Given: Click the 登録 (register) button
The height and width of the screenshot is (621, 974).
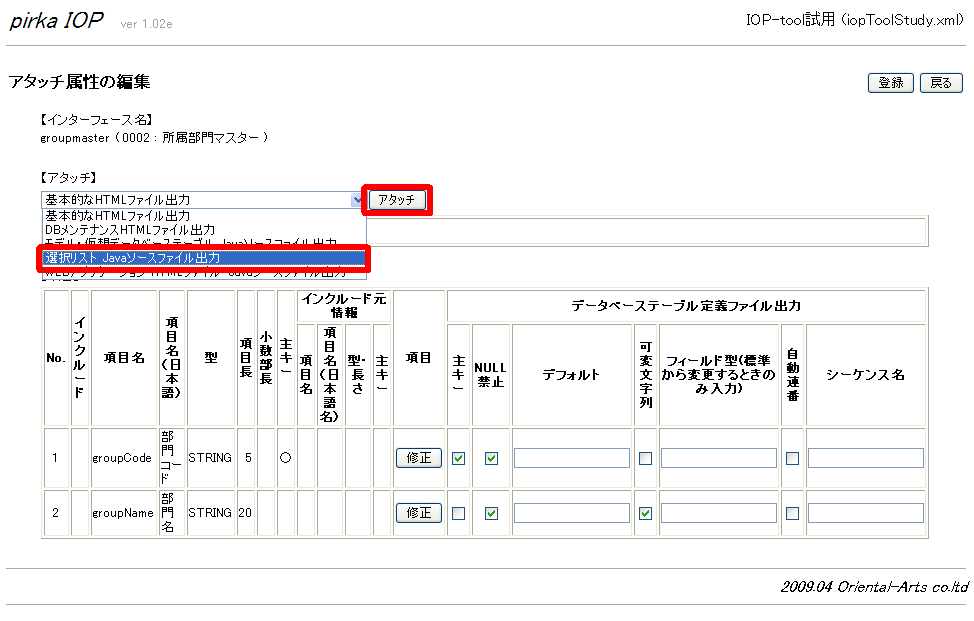Looking at the screenshot, I should pos(890,83).
